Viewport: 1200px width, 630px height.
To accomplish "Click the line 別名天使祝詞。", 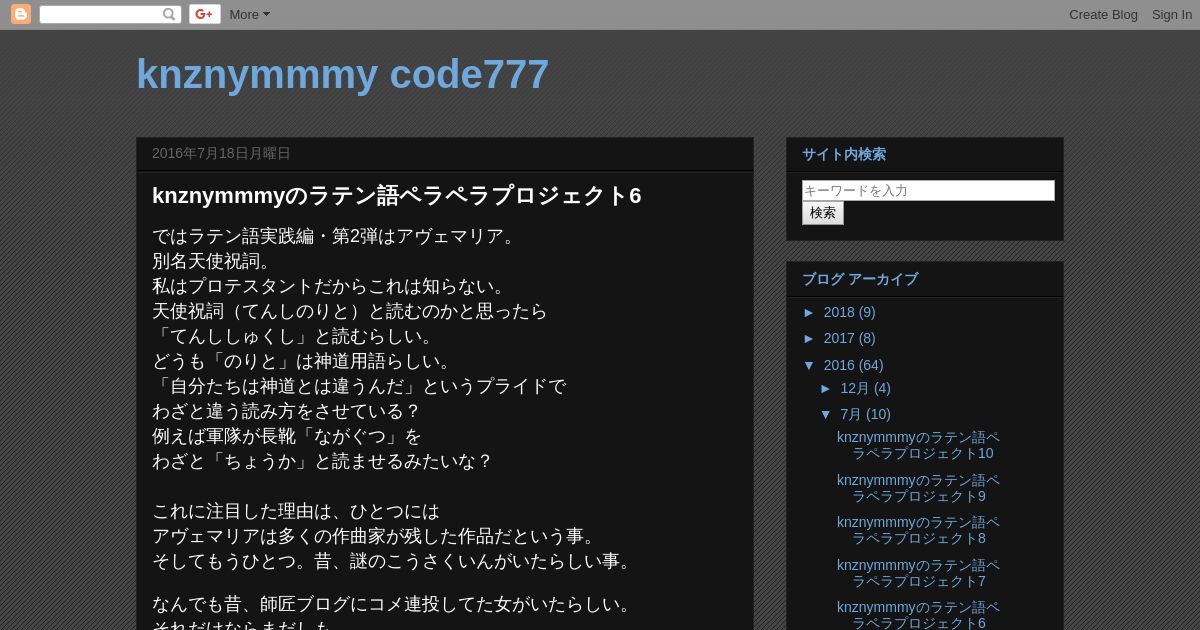I will 213,261.
